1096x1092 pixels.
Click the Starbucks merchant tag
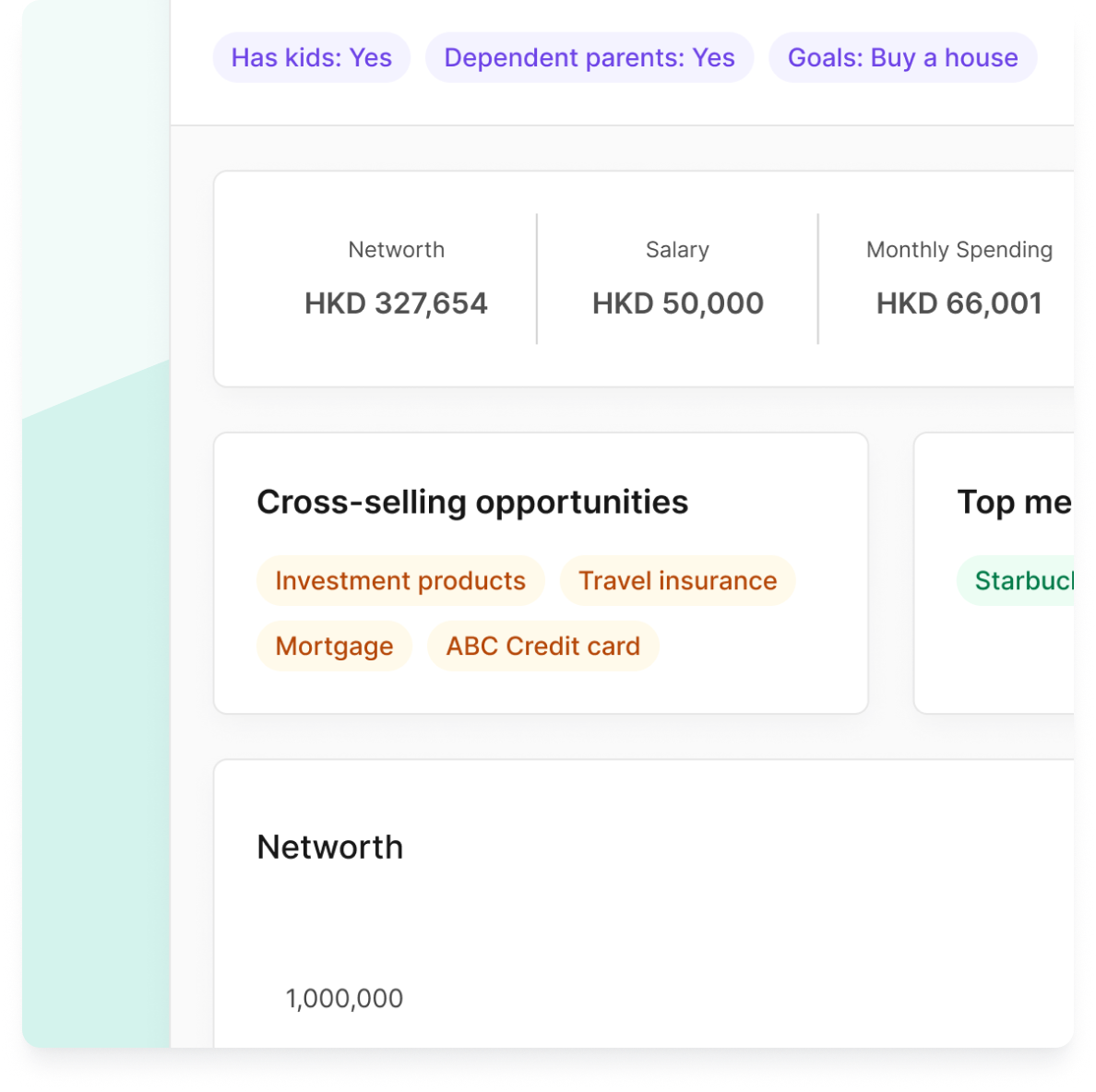[1016, 580]
